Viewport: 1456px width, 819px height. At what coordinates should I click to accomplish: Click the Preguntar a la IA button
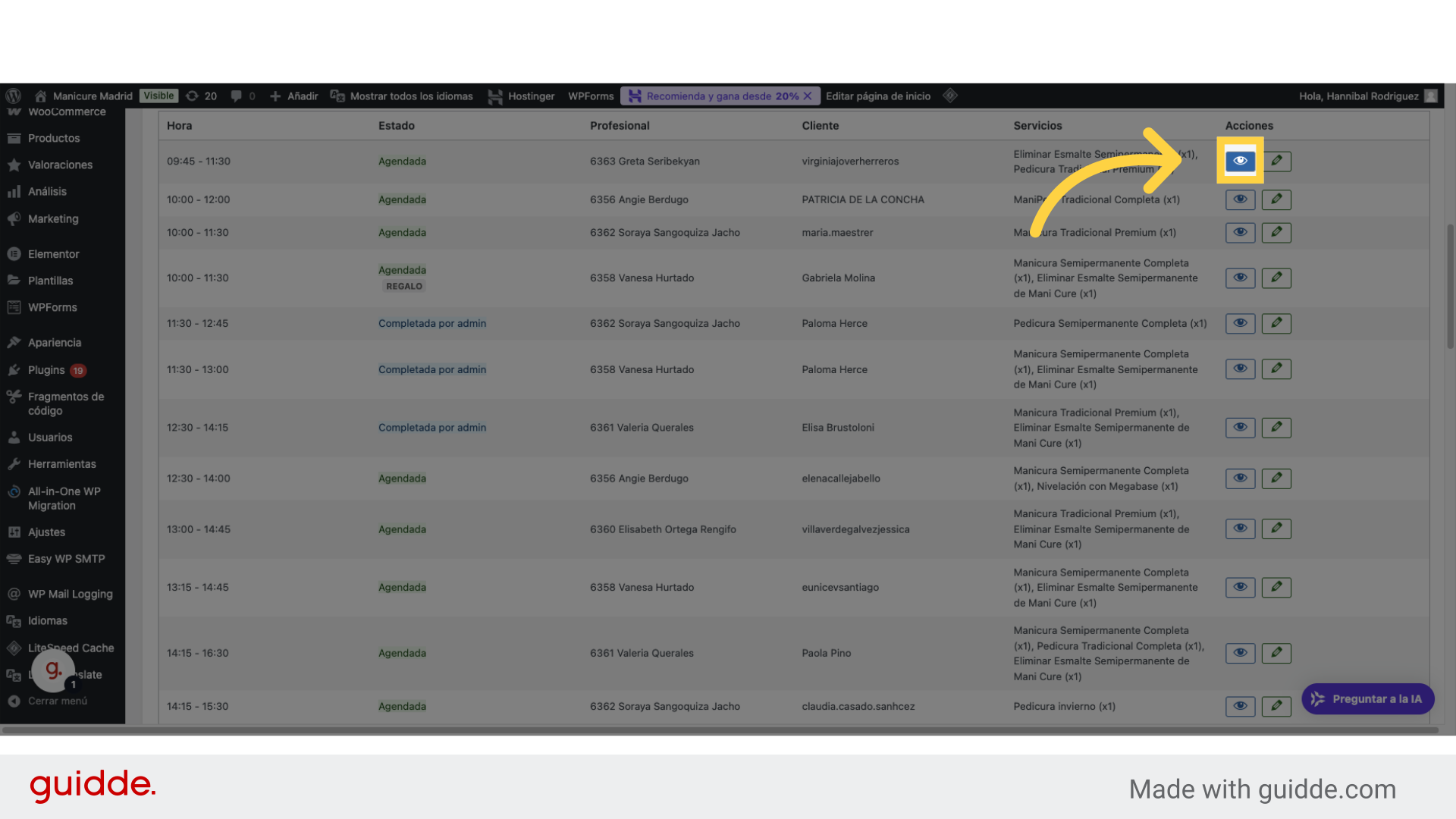pos(1367,699)
